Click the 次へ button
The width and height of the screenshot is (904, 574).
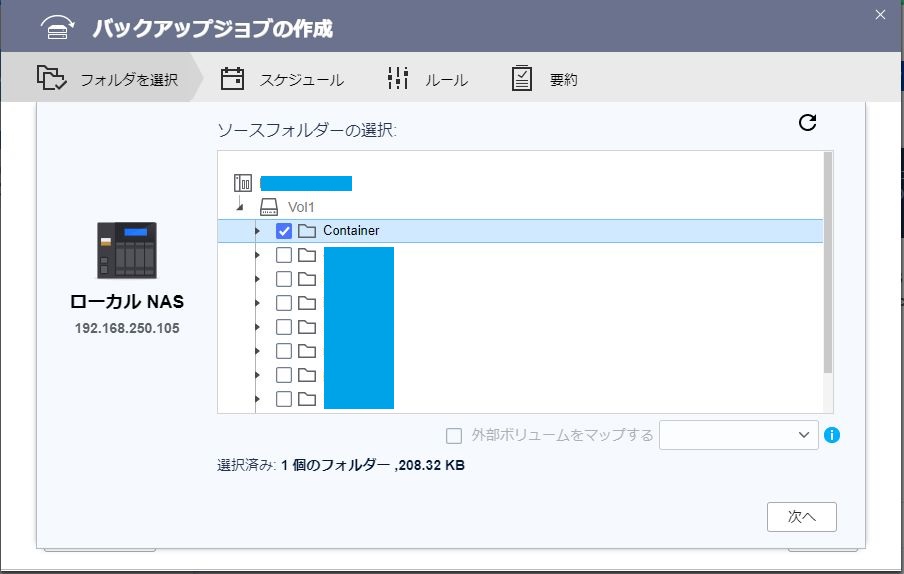801,517
